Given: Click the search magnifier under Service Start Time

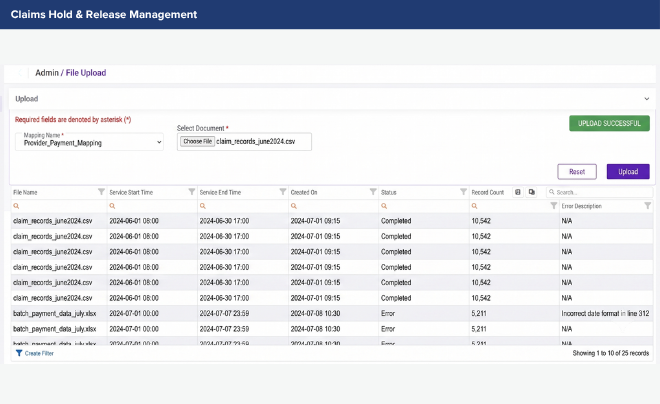Looking at the screenshot, I should click(x=112, y=206).
